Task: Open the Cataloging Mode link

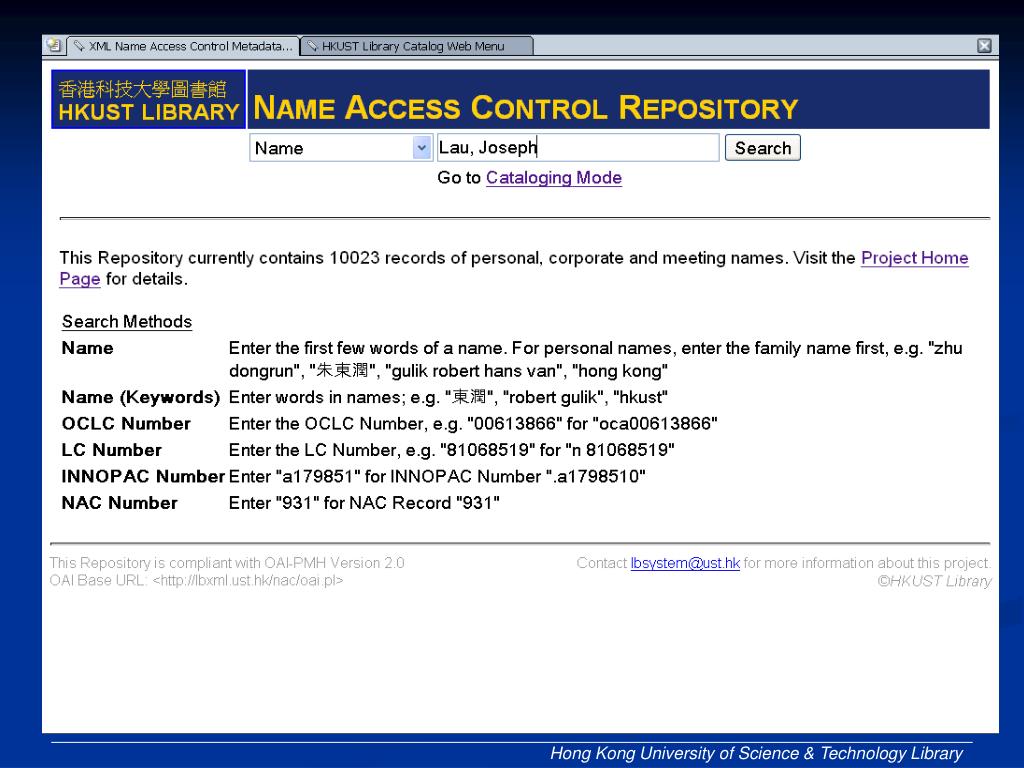Action: pyautogui.click(x=553, y=178)
